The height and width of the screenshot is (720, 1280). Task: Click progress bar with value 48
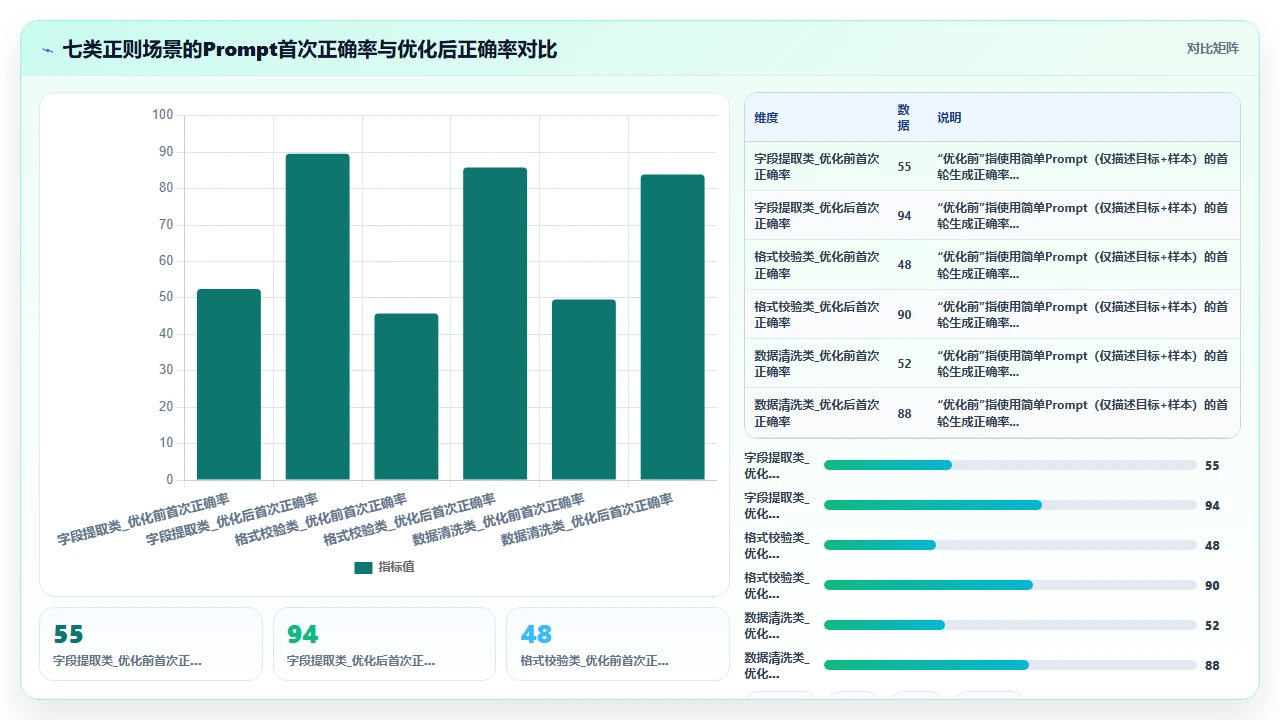(1010, 545)
